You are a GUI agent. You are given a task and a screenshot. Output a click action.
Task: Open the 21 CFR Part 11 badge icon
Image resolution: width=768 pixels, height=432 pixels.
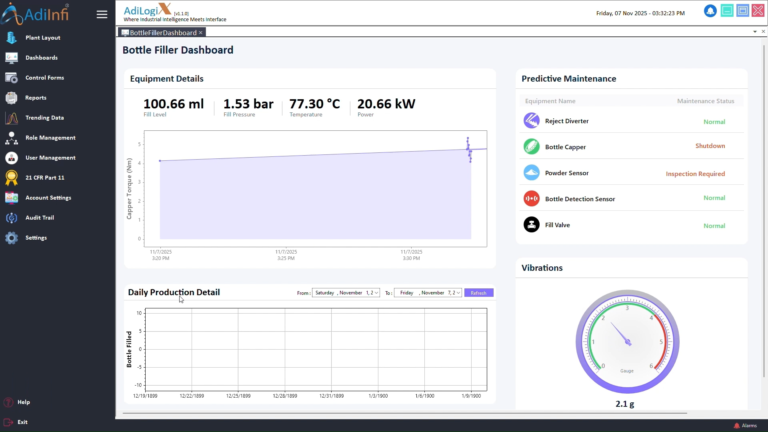coord(12,178)
